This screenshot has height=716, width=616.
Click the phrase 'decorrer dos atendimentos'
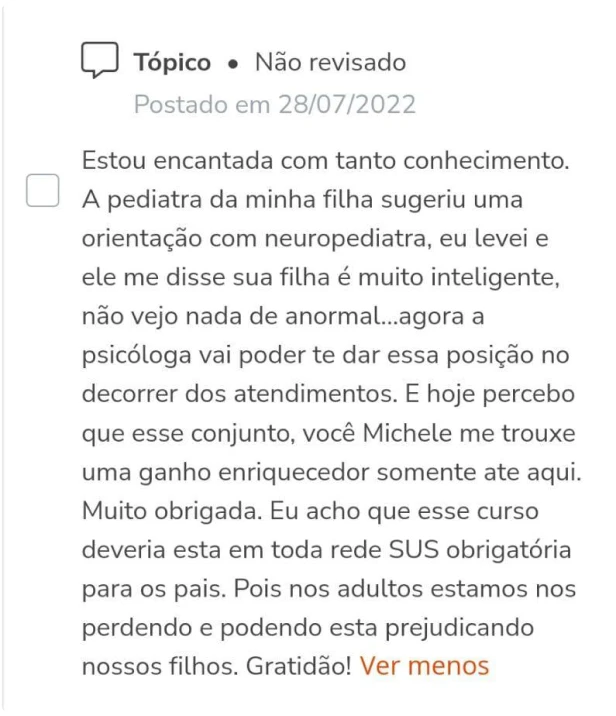click(x=240, y=394)
